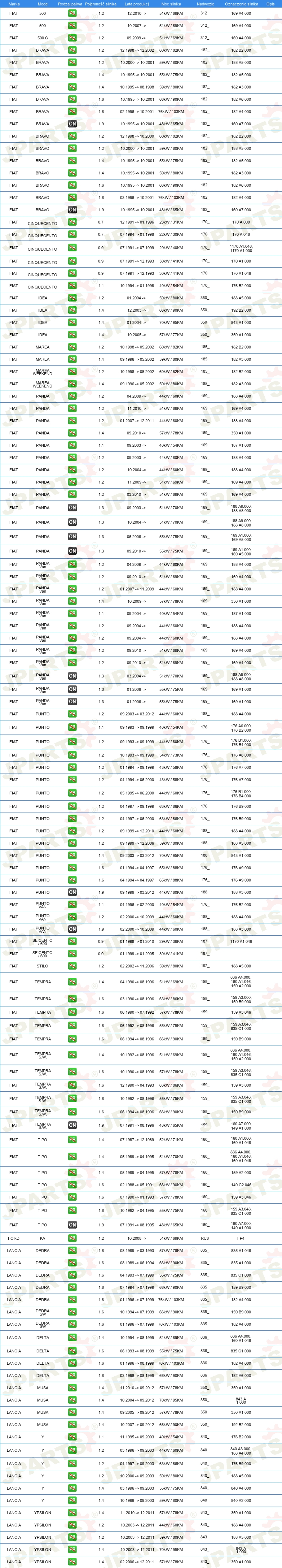Image resolution: width=282 pixels, height=1568 pixels.
Task: Click the 'Opis' column header
Action: pos(270,4)
